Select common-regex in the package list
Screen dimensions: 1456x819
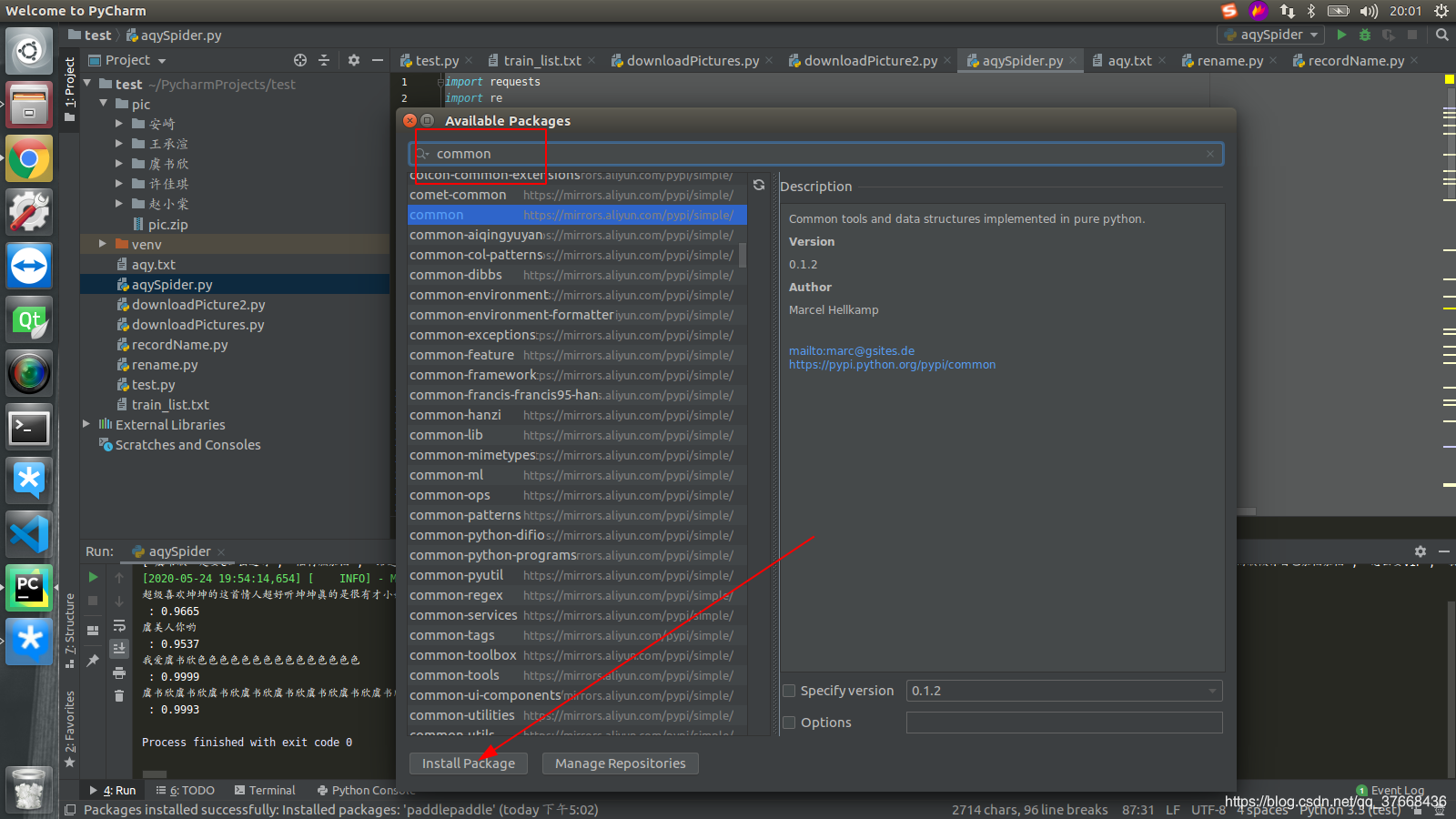tap(577, 595)
